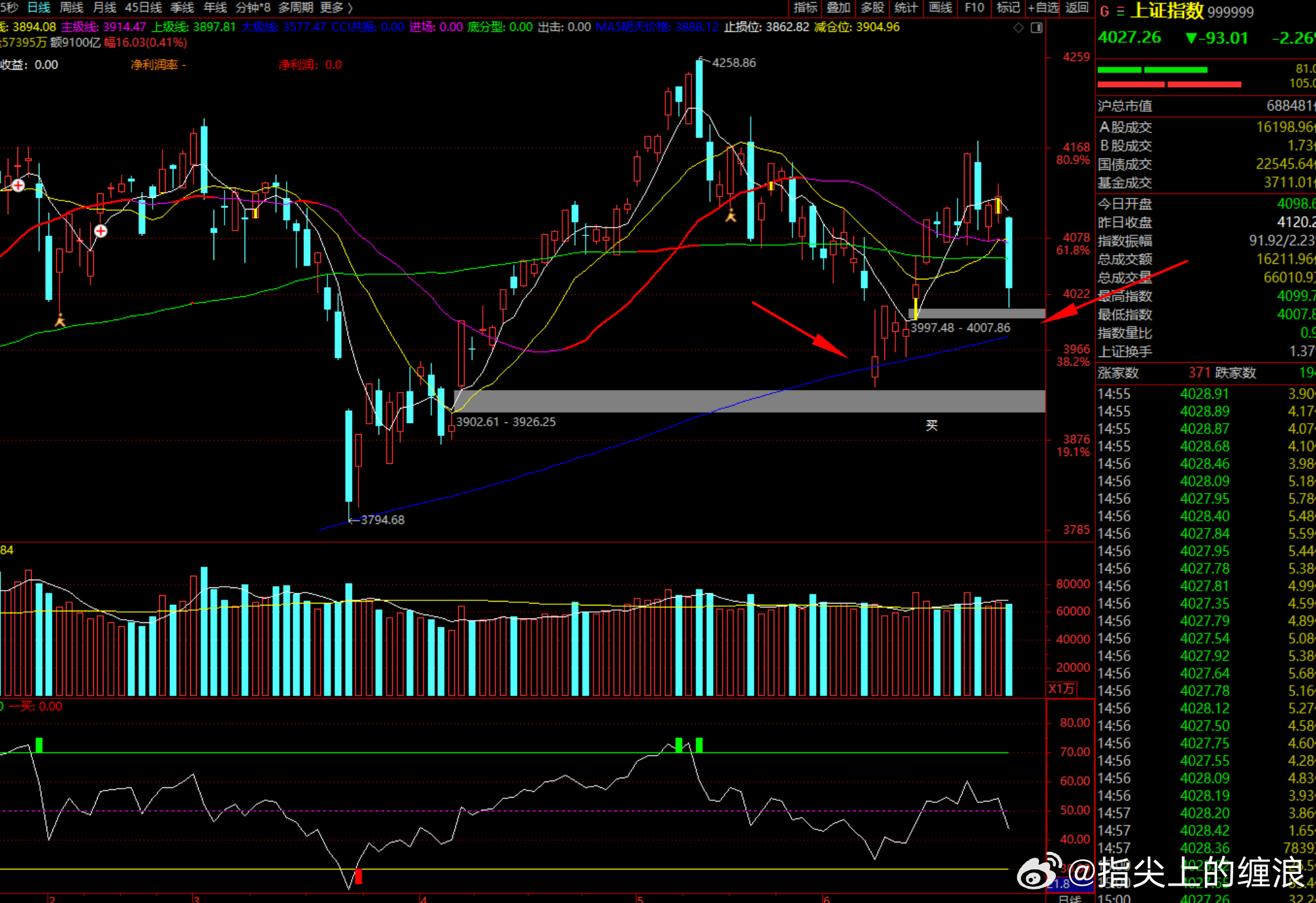Viewport: 1316px width, 903px height.
Task: Click the 主级线: 3914.47 legend value
Action: 104,27
